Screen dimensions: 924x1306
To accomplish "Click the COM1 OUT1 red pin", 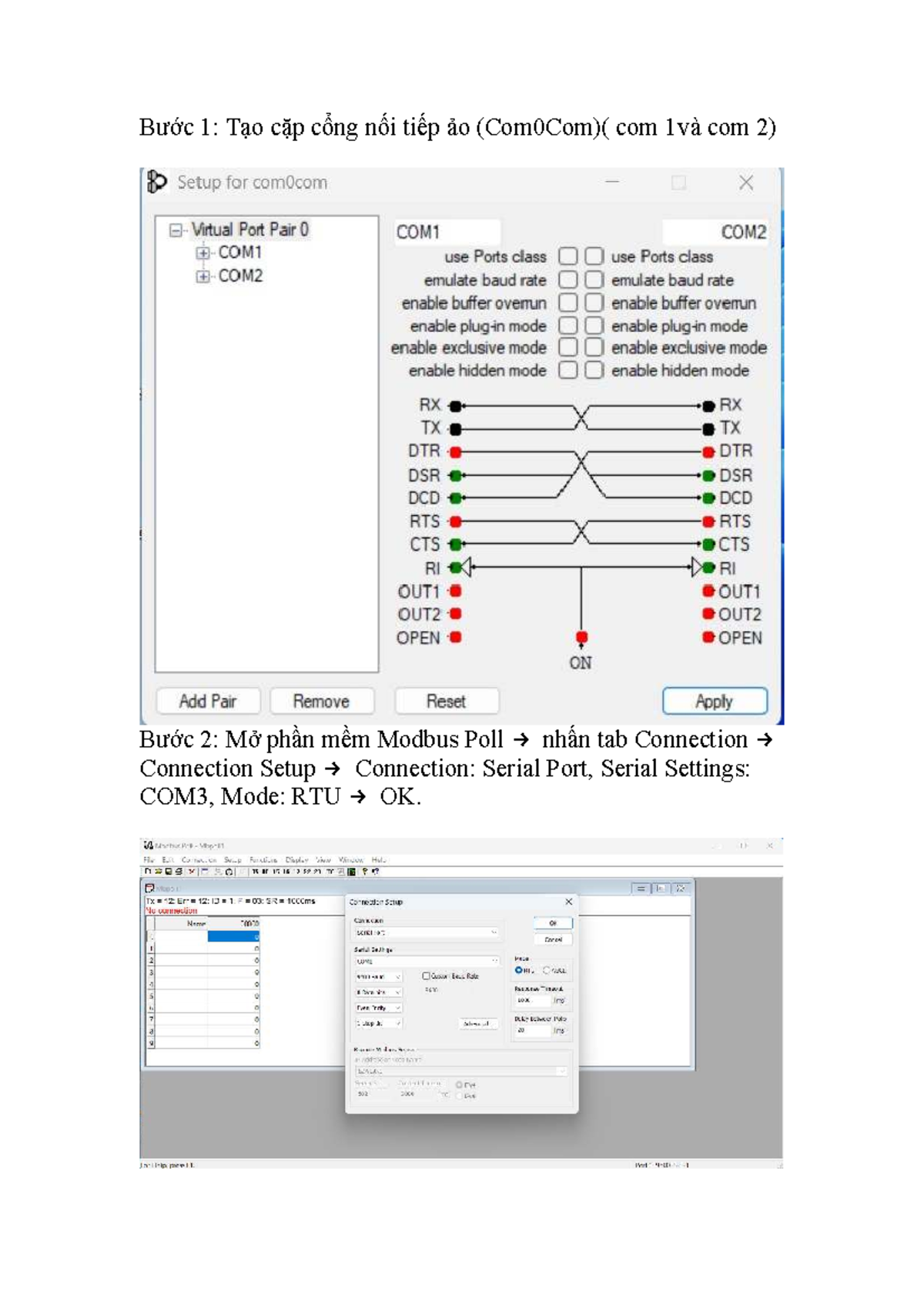I will 455,591.
